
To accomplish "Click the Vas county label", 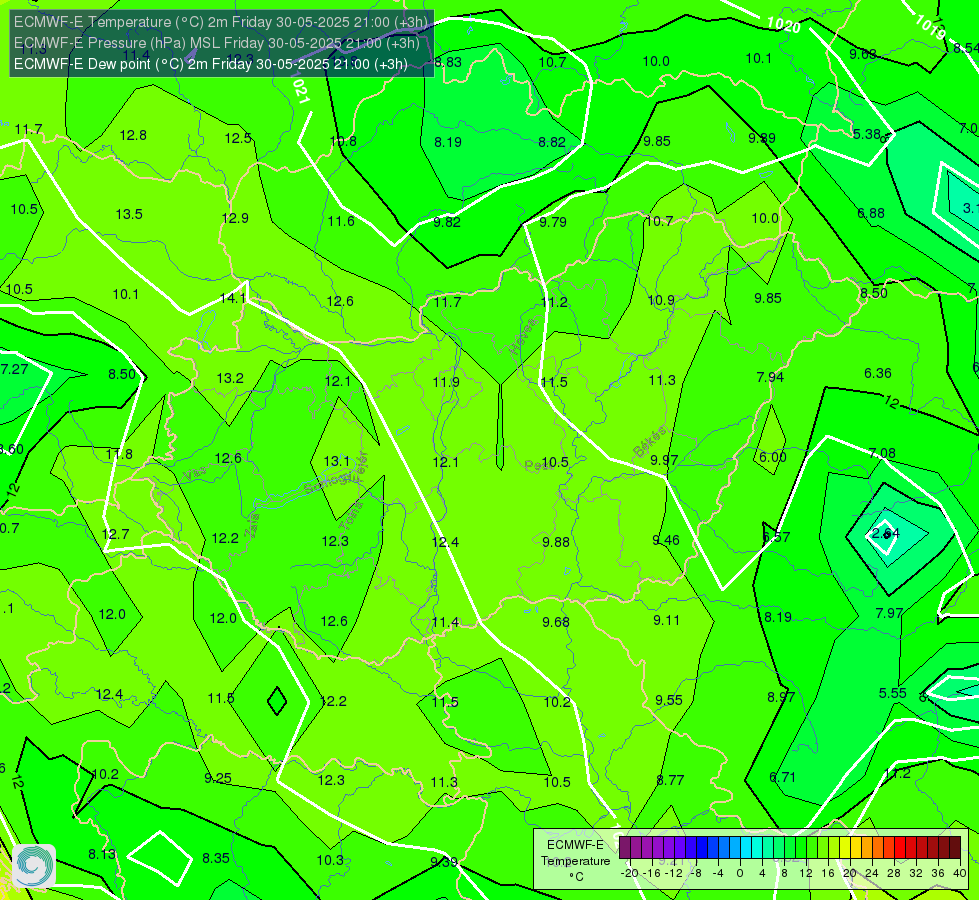I will tap(195, 475).
